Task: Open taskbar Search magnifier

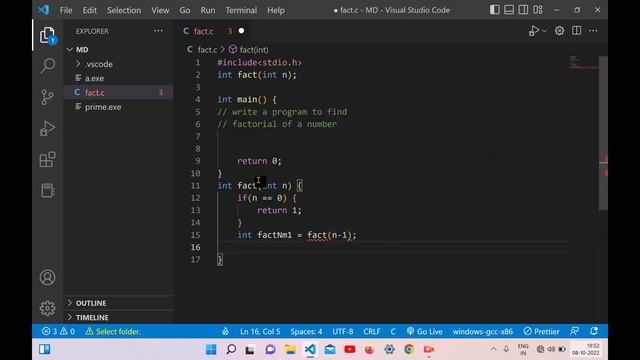Action: (x=231, y=349)
